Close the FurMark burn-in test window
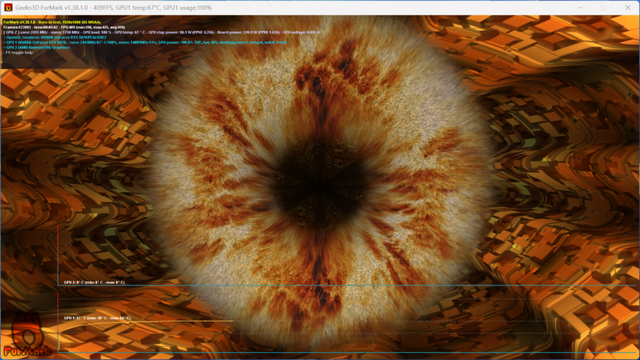 point(628,7)
